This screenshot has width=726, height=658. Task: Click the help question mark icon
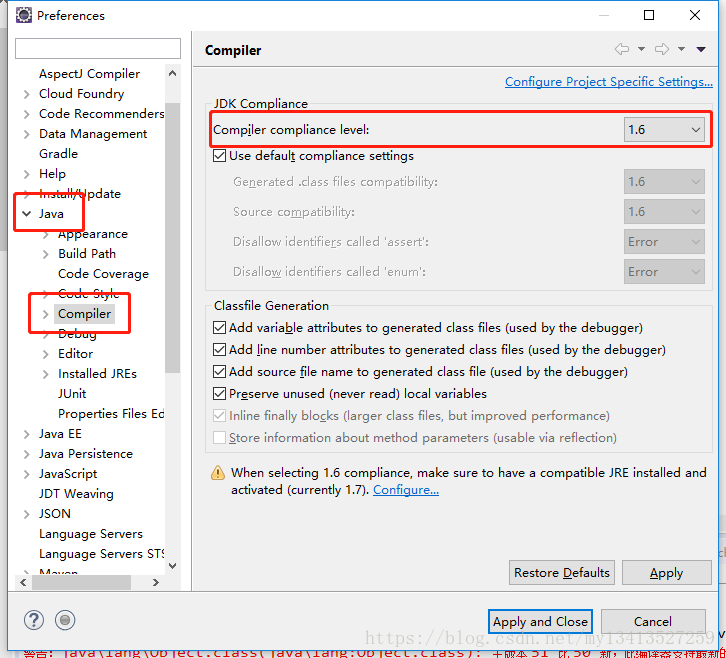point(34,620)
